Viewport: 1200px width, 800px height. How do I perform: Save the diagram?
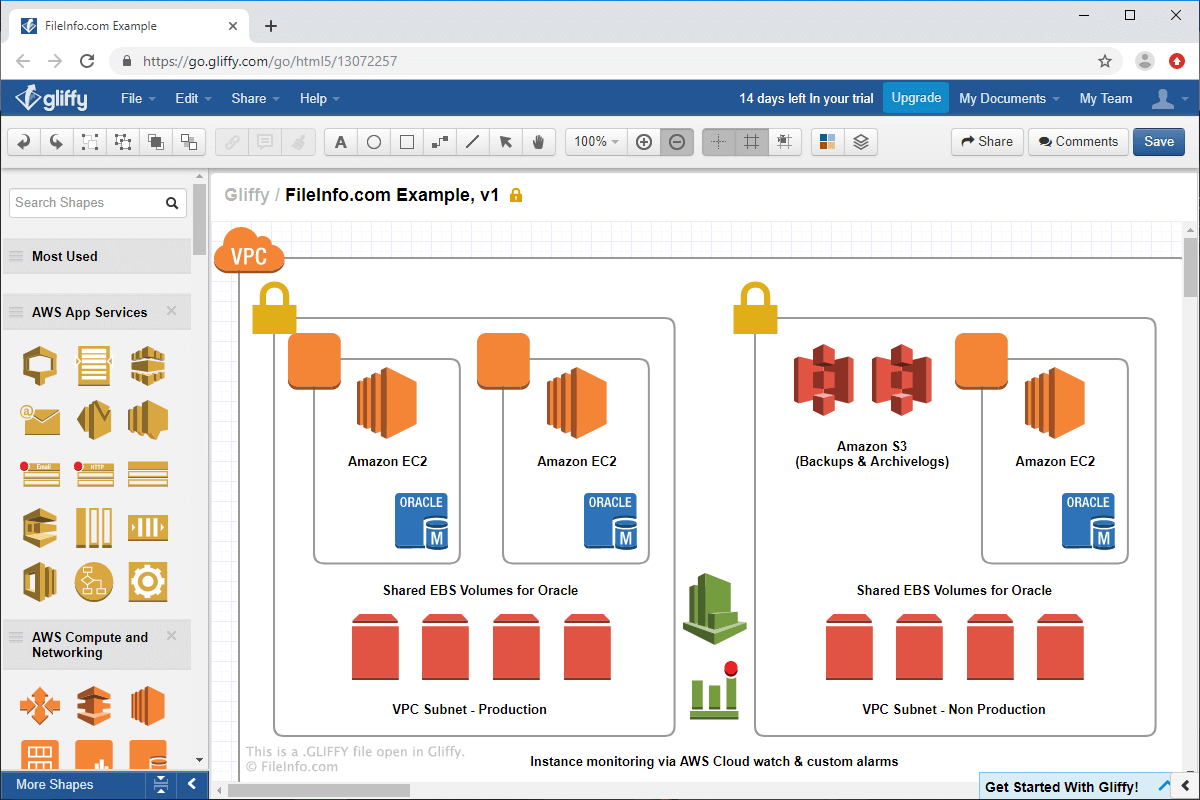click(1159, 142)
